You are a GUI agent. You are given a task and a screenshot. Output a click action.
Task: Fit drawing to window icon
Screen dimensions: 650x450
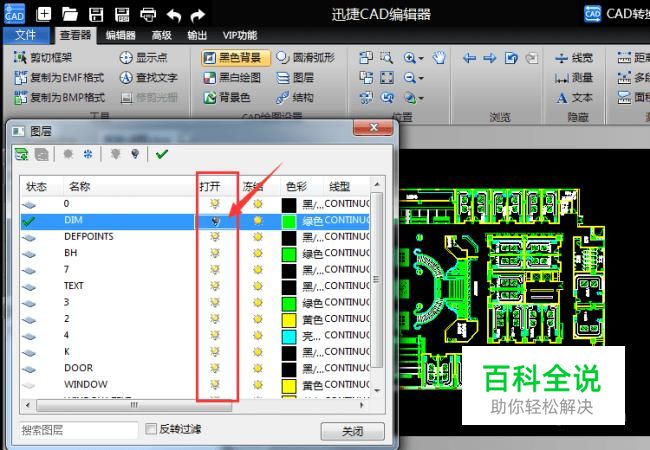[387, 77]
